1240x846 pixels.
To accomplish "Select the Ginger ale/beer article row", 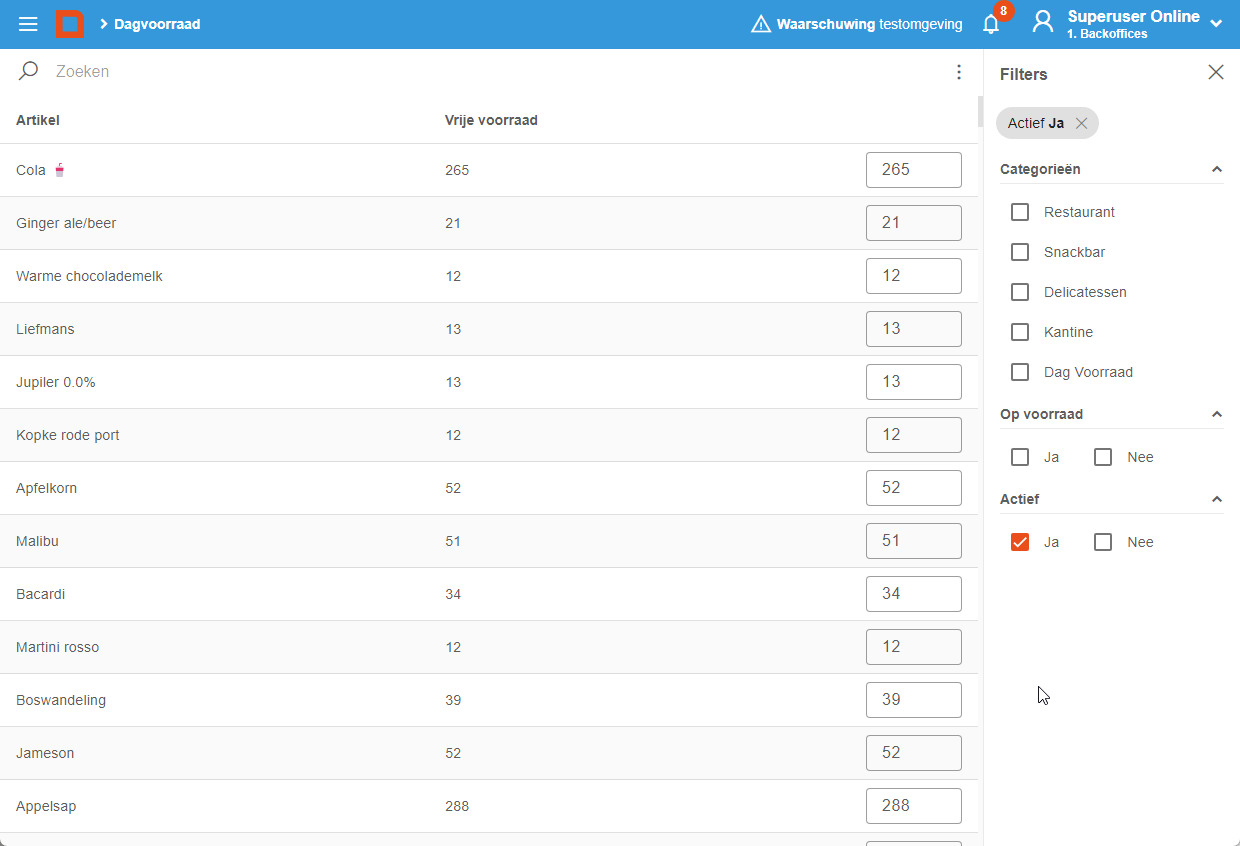I will (489, 223).
